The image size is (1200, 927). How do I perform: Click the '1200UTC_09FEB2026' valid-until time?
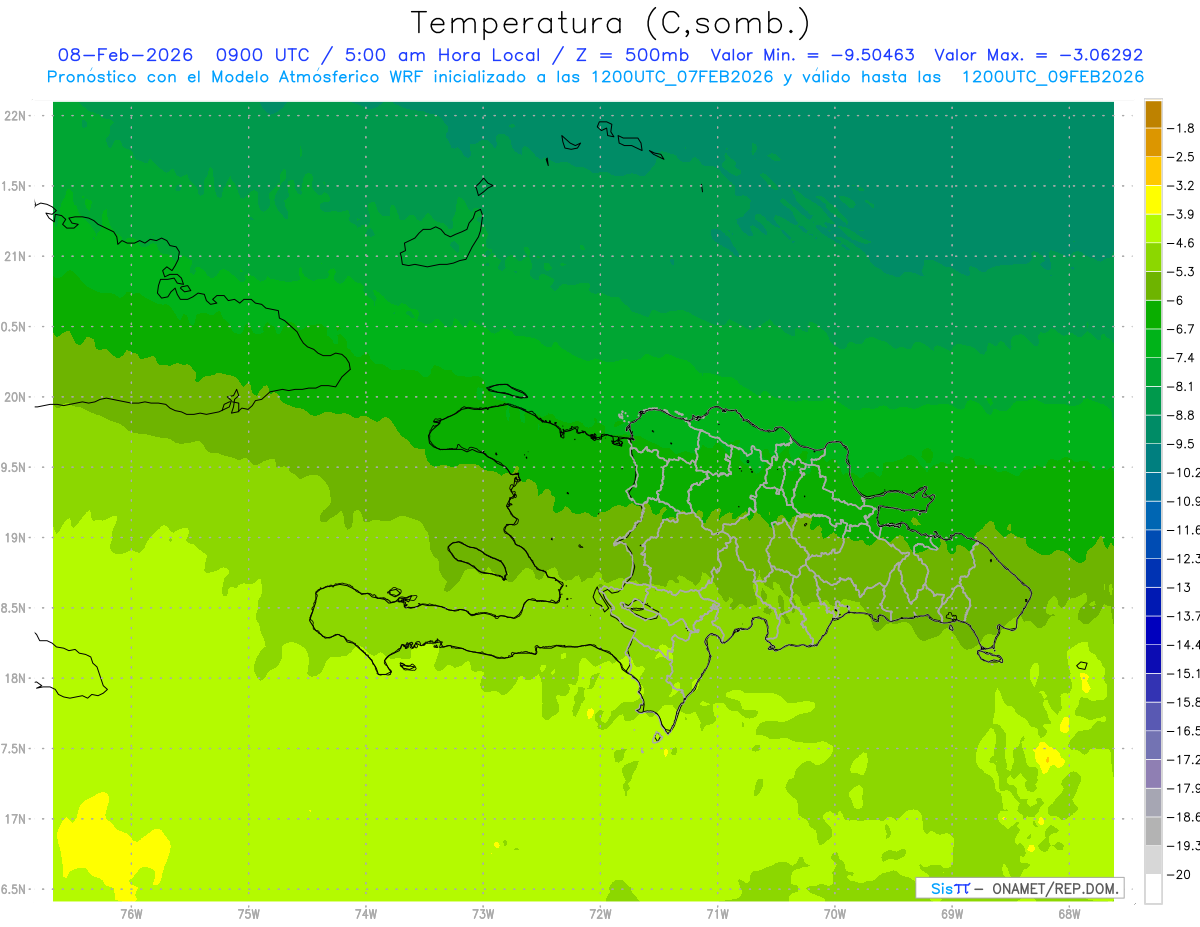1052,76
